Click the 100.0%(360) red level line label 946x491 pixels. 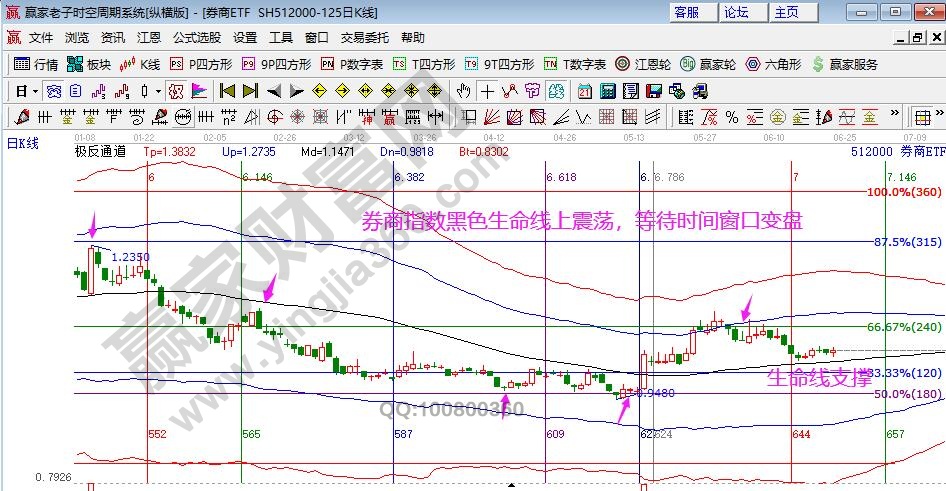902,191
